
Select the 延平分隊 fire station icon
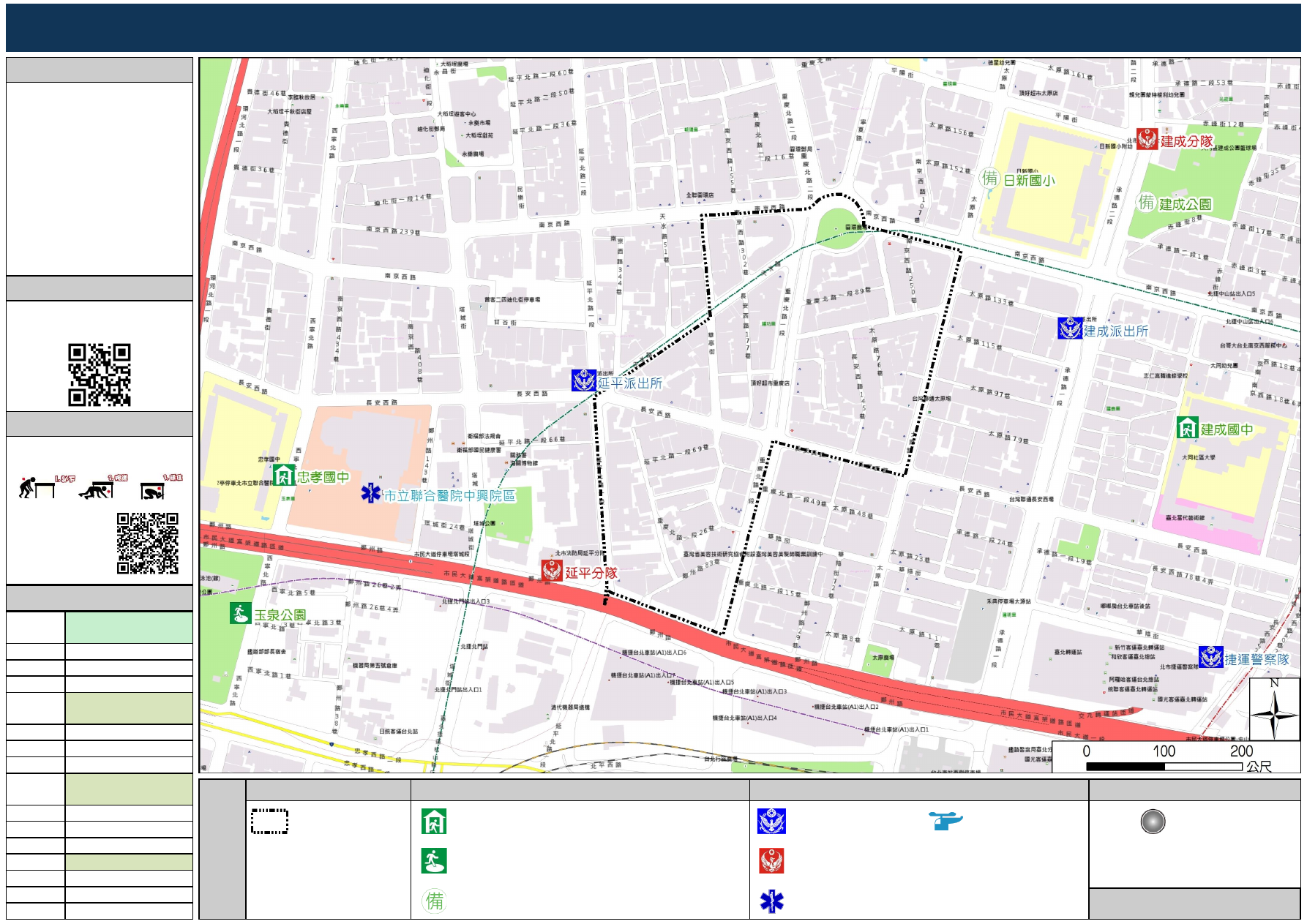click(x=552, y=571)
